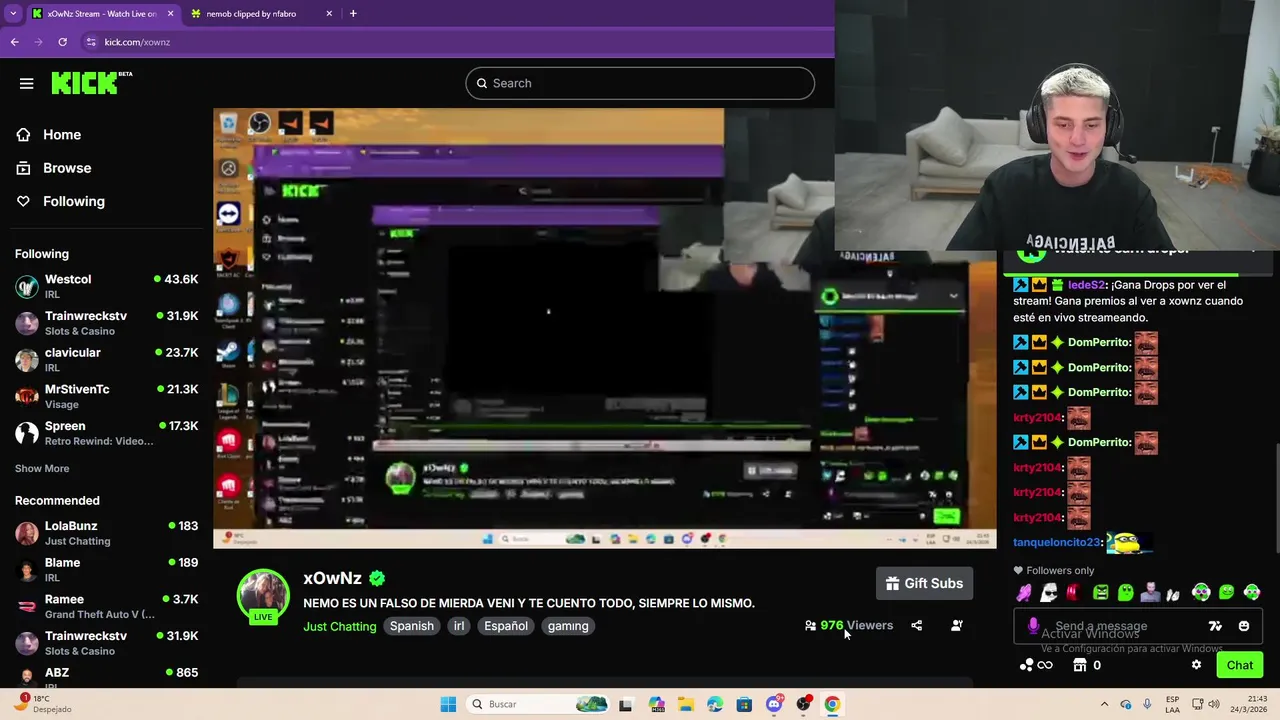Open Spreen channel from sidebar
Screen dimensions: 1280x720
(x=106, y=432)
